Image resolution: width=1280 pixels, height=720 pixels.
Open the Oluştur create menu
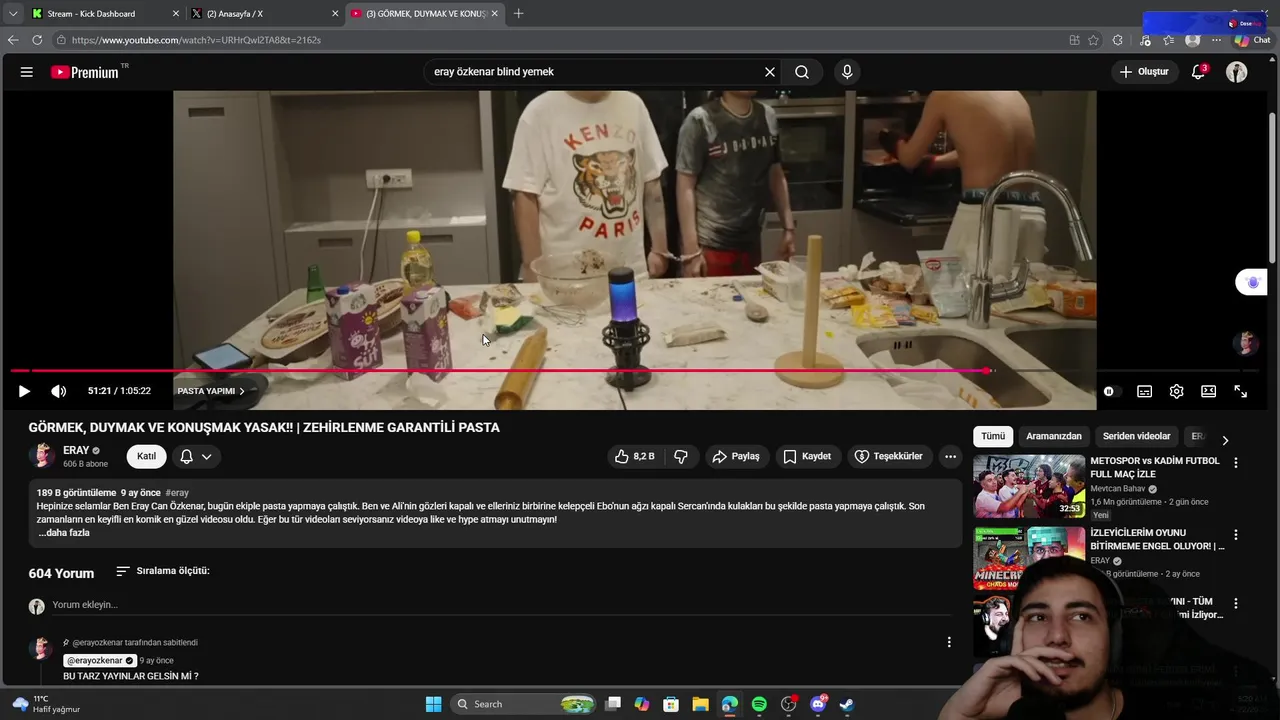[x=1144, y=72]
